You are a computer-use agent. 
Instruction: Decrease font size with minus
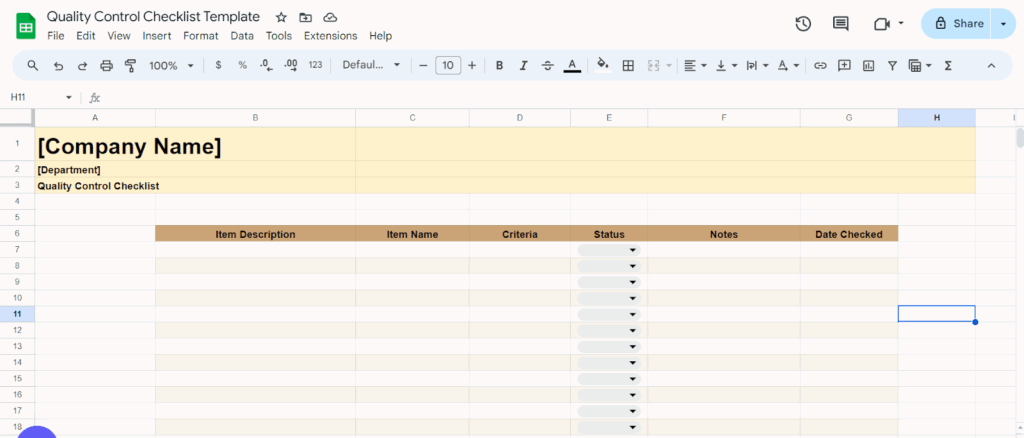coord(423,65)
